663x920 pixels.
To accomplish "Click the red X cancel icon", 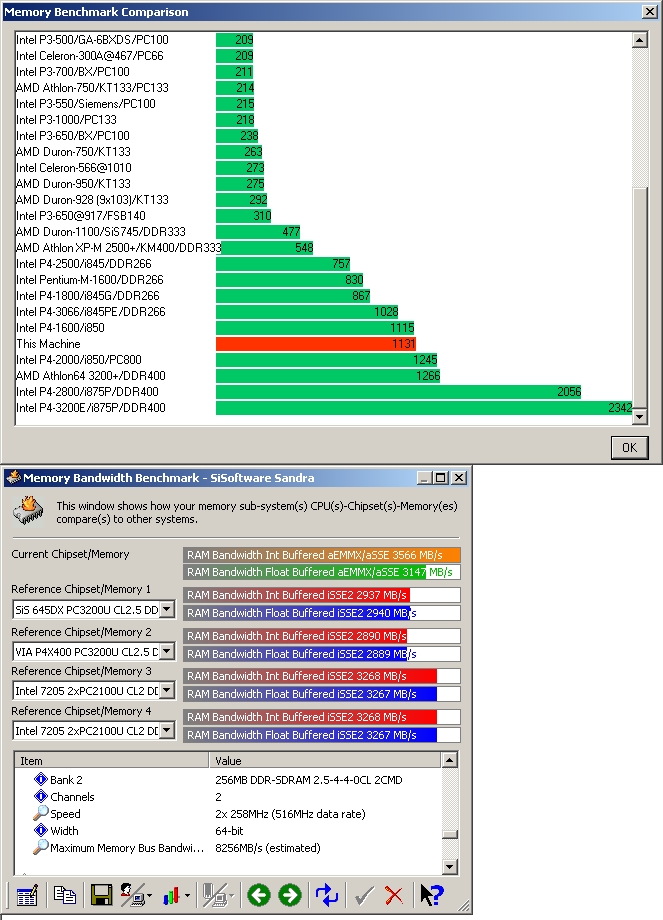I will (394, 895).
